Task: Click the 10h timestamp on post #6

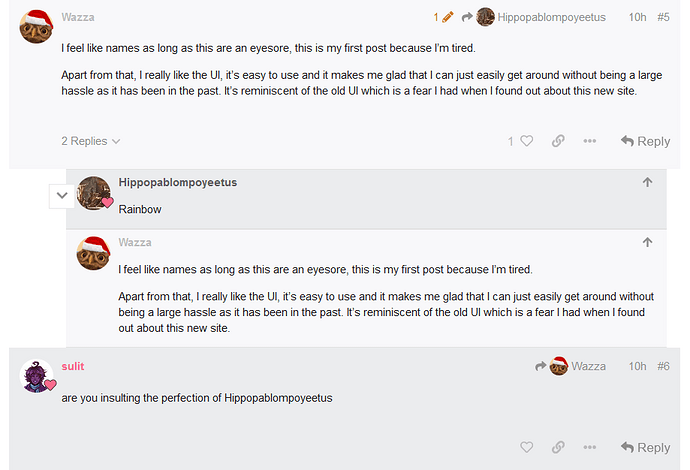Action: point(637,367)
